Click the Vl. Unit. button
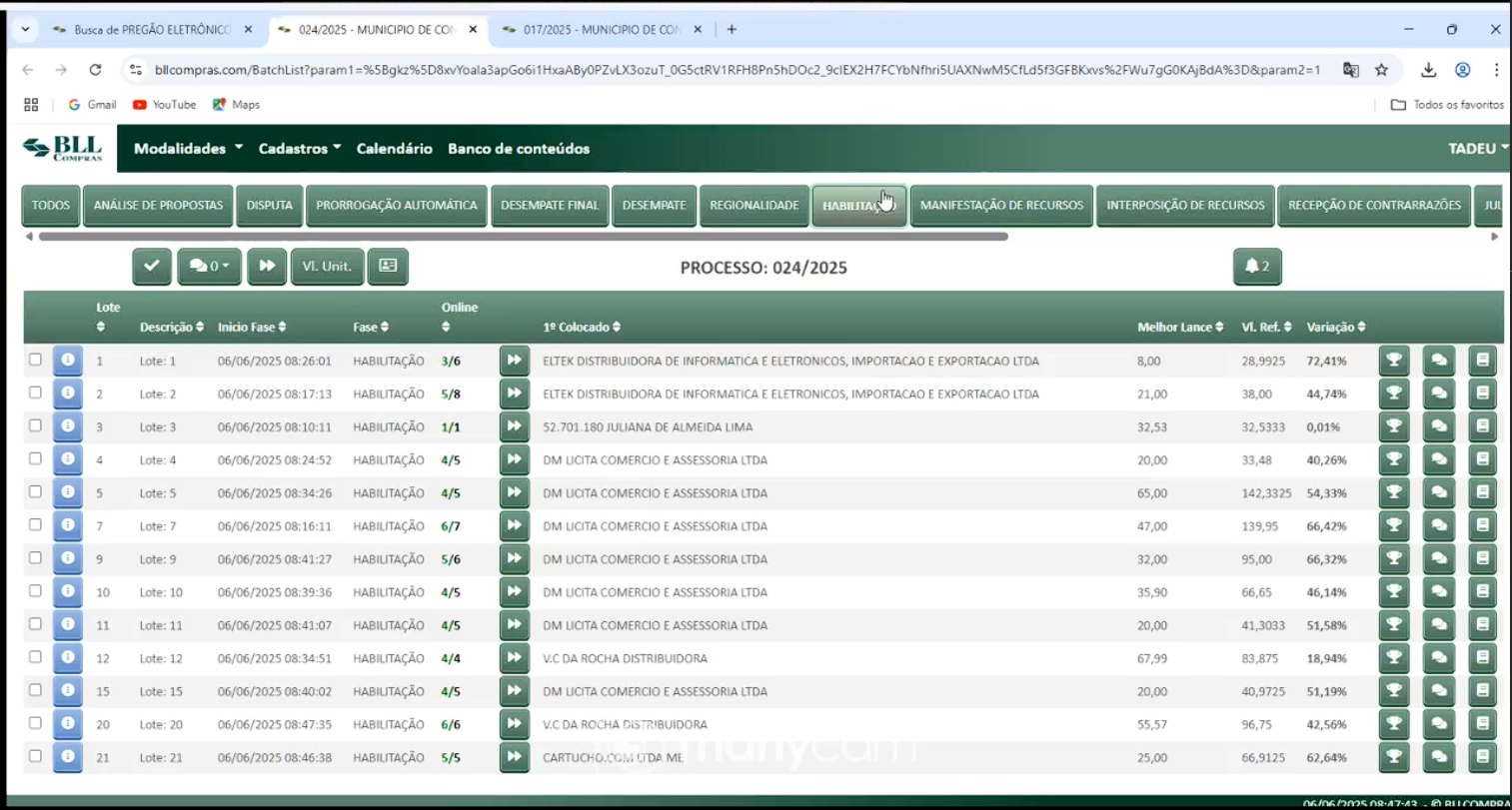 click(327, 267)
